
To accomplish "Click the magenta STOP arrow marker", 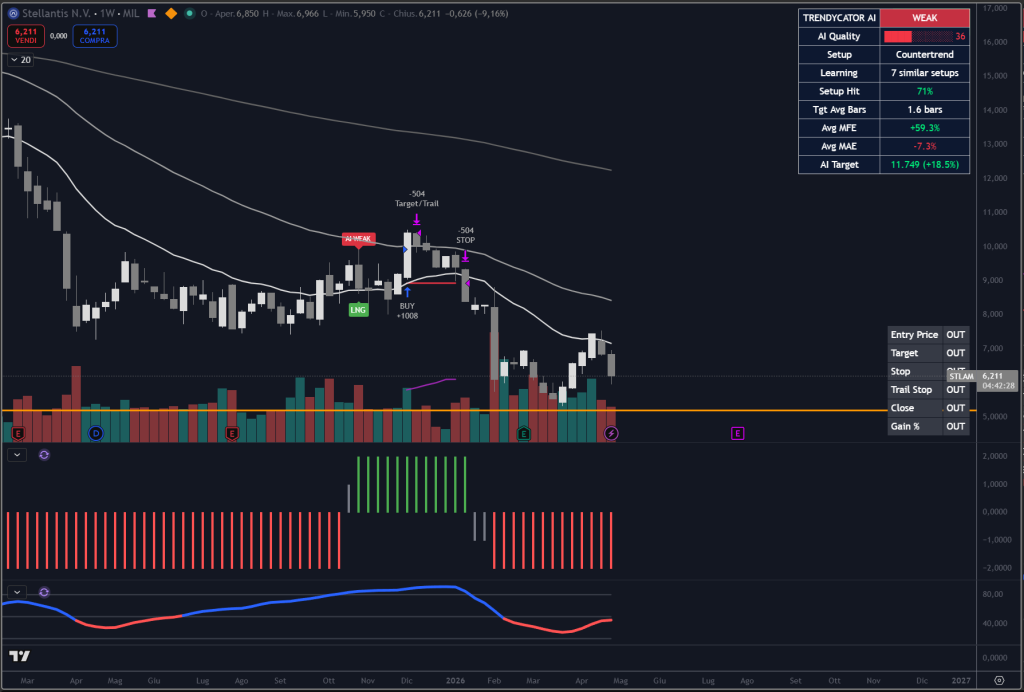I will (465, 255).
